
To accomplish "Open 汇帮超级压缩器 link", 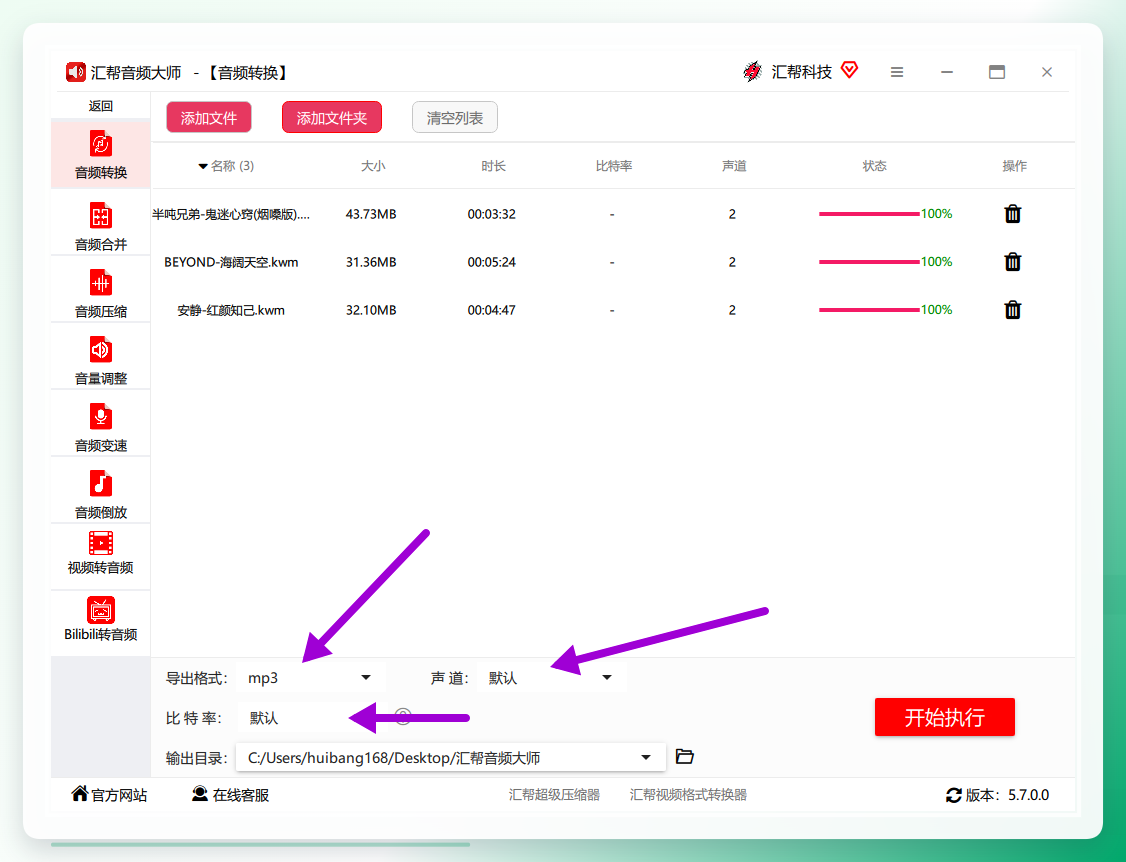I will click(x=554, y=795).
